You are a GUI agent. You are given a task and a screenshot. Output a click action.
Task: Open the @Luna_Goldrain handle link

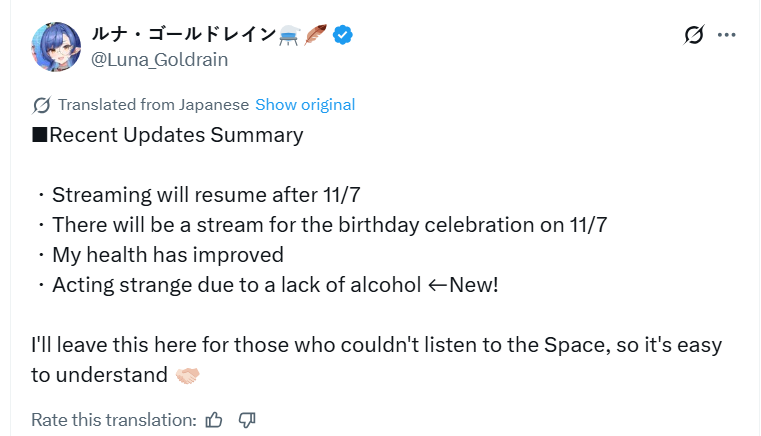click(159, 60)
